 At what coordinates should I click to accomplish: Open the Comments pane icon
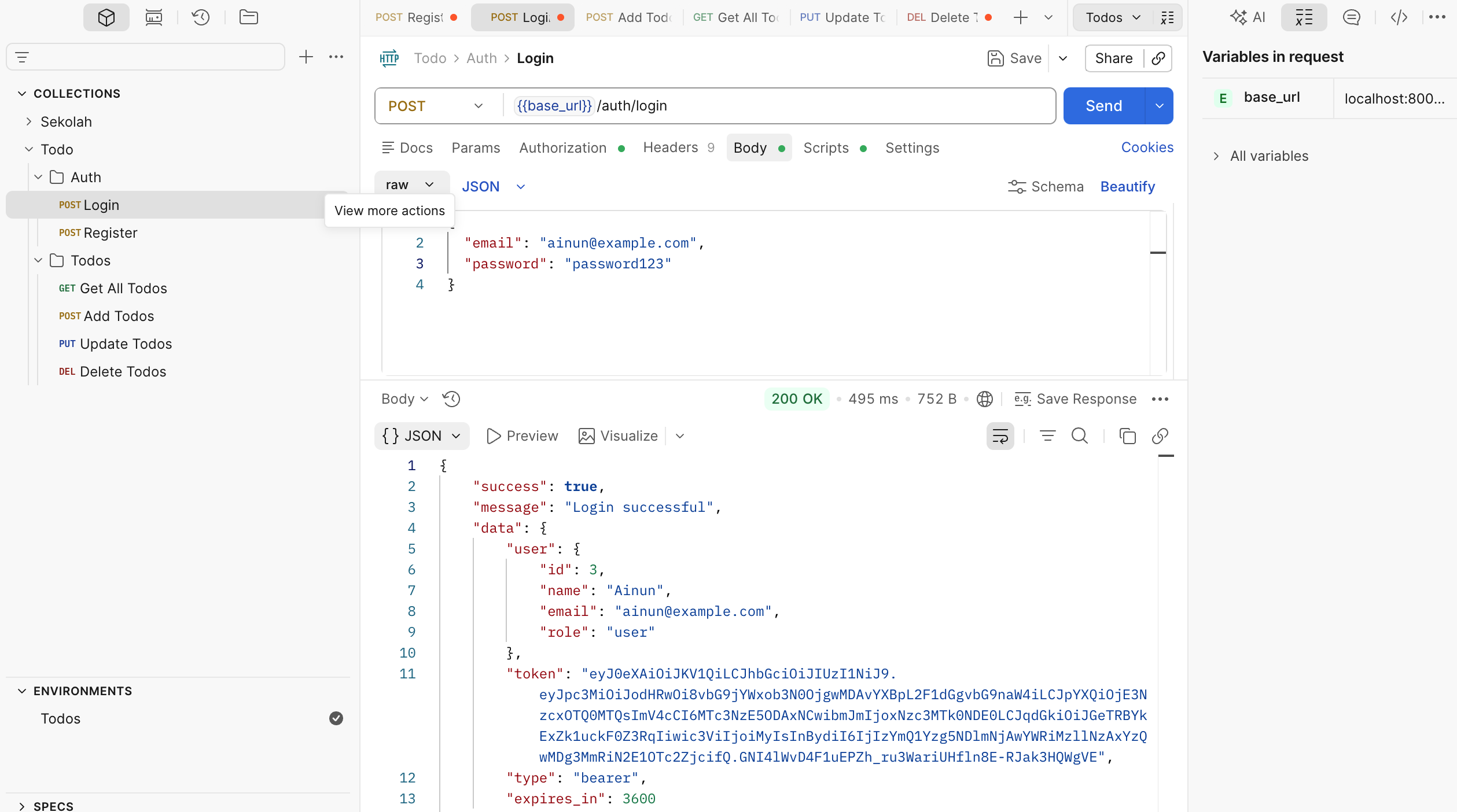click(x=1351, y=17)
